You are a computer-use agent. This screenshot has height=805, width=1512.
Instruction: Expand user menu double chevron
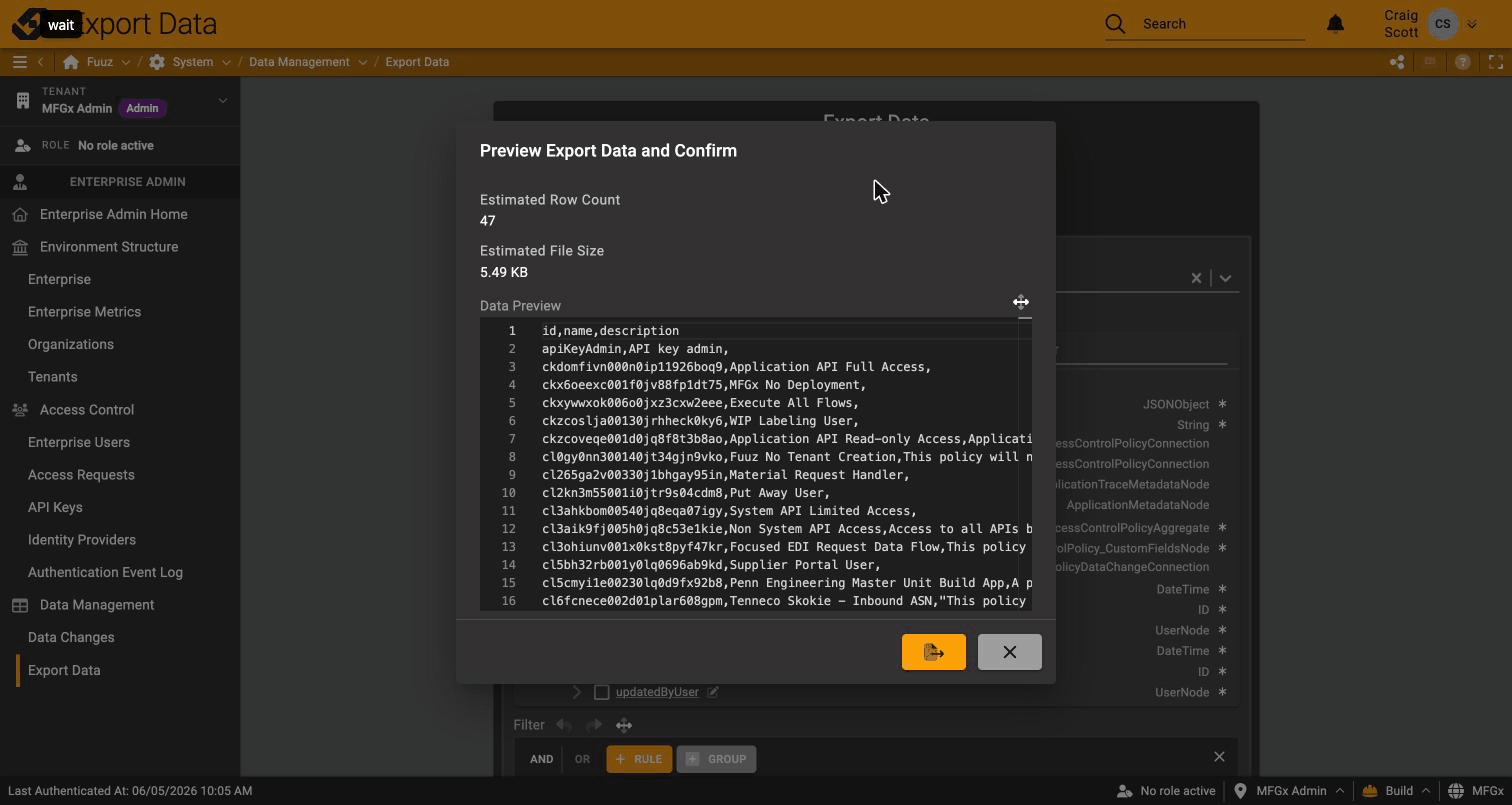click(x=1472, y=24)
